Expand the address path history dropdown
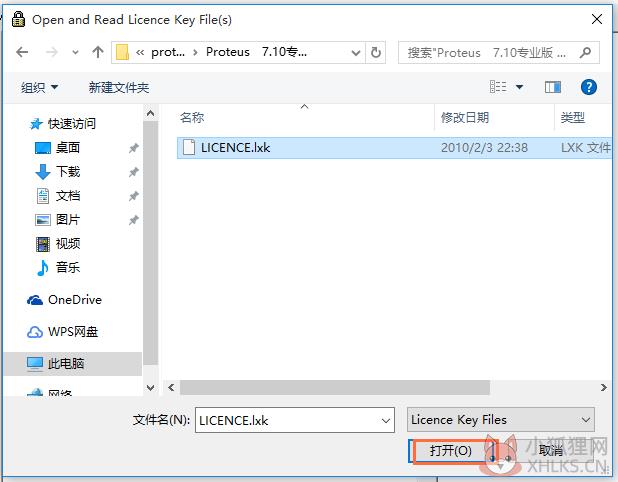 tap(356, 52)
